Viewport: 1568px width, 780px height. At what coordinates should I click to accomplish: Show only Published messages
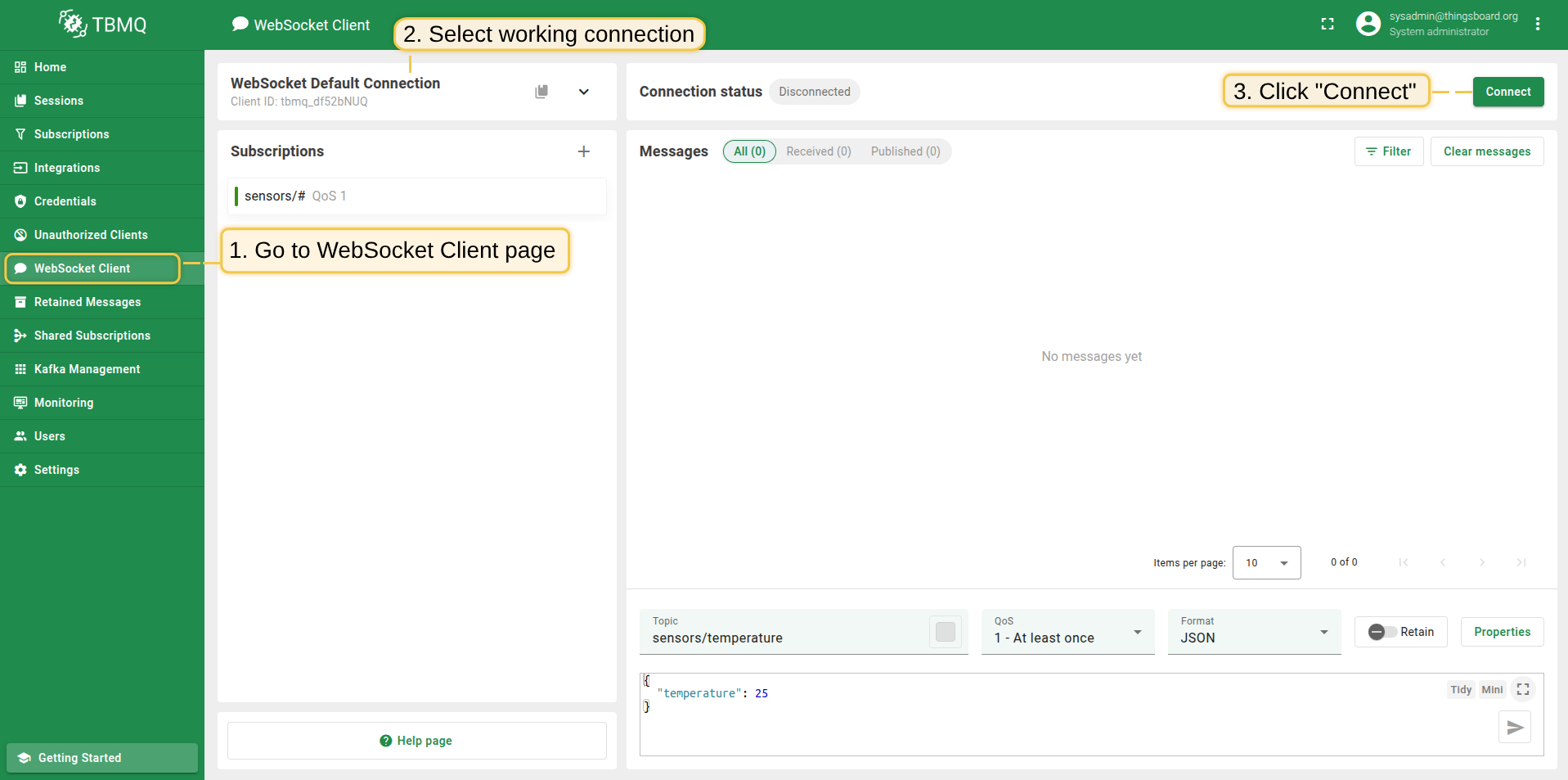[x=905, y=151]
